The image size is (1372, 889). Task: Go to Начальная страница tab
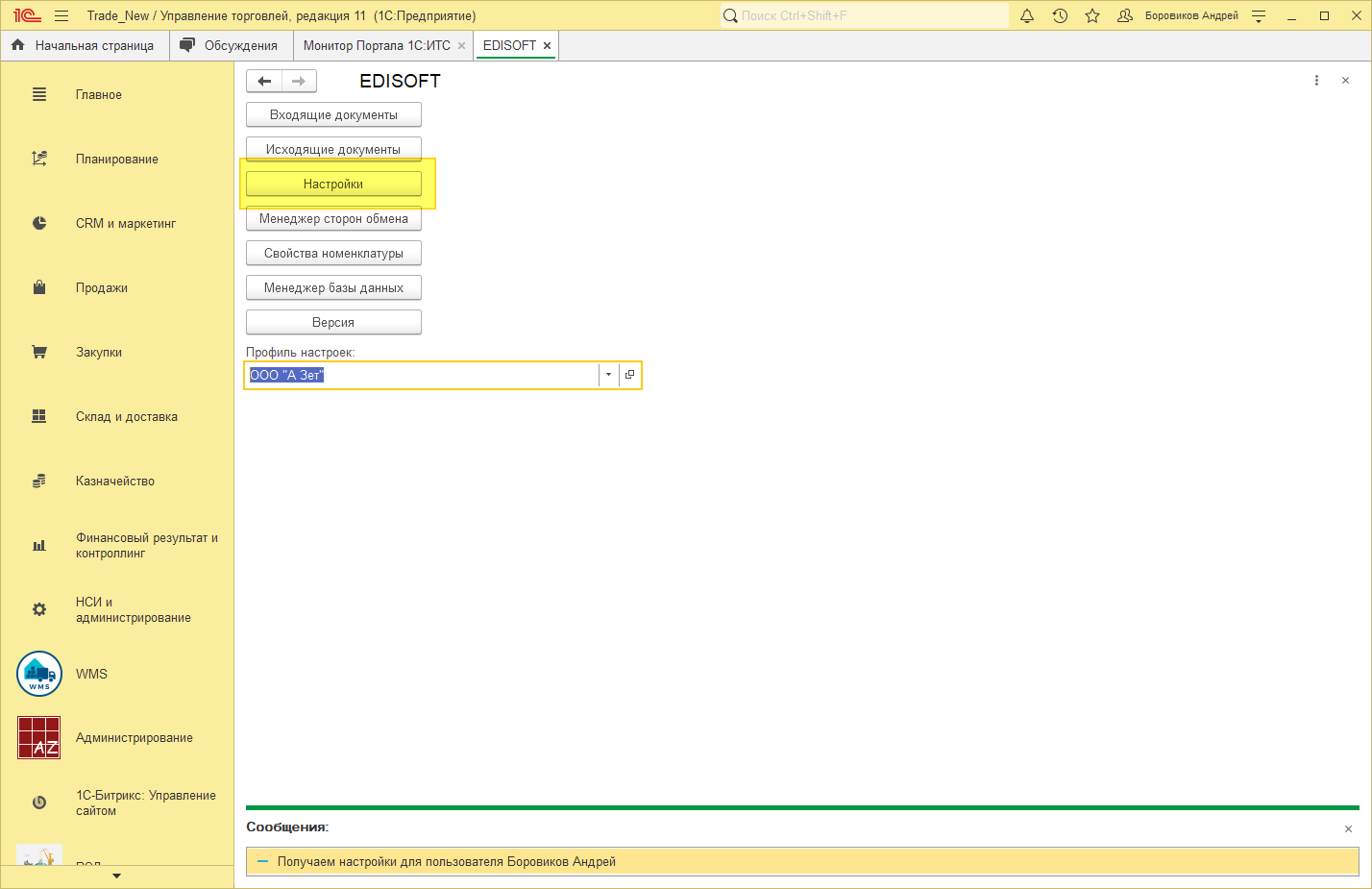[94, 45]
